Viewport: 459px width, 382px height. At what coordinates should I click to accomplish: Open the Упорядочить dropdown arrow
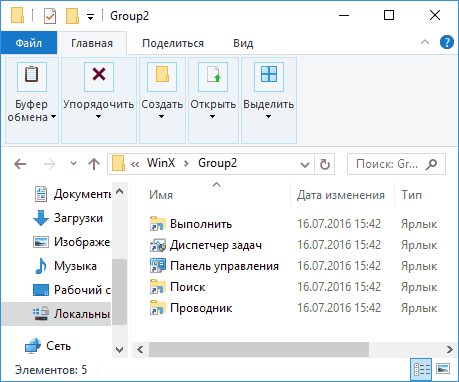[98, 117]
